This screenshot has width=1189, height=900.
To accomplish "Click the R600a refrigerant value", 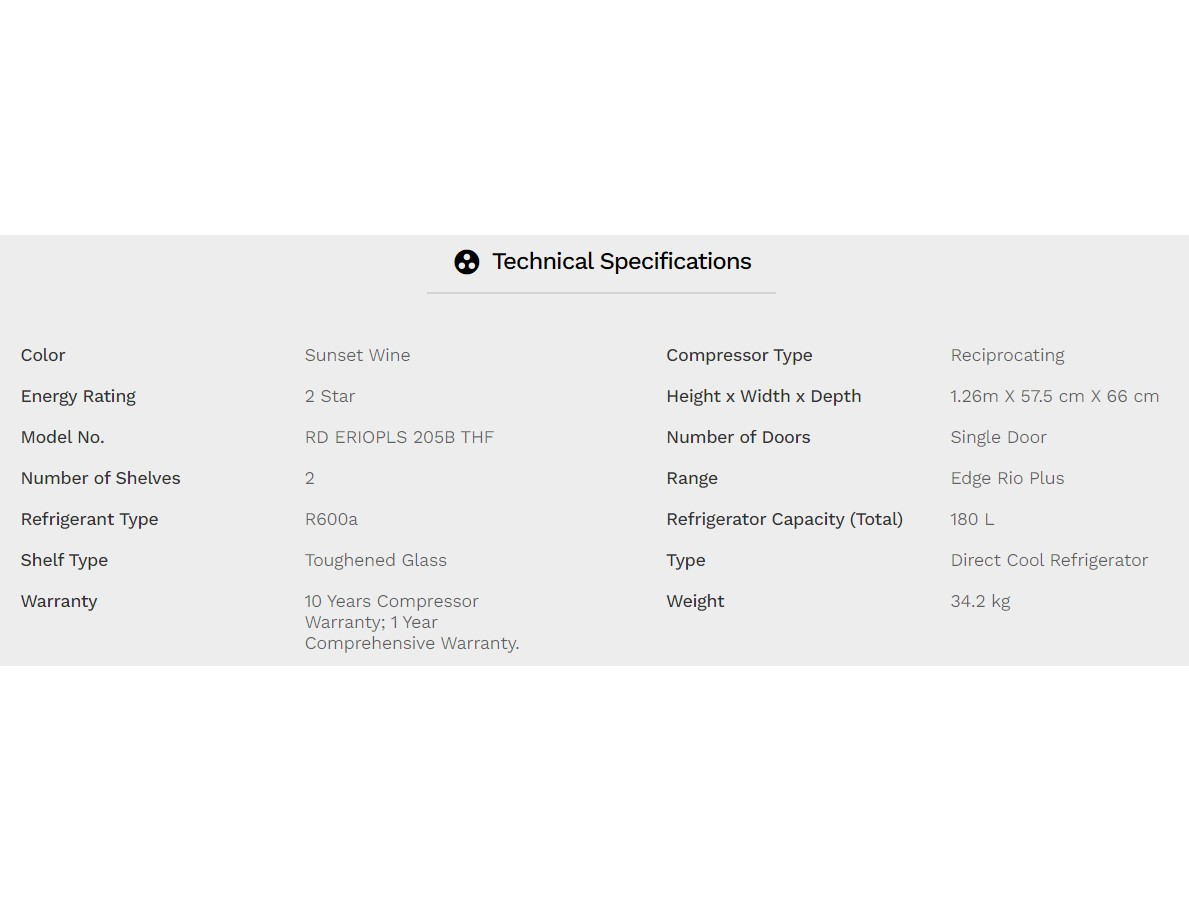I will coord(331,519).
